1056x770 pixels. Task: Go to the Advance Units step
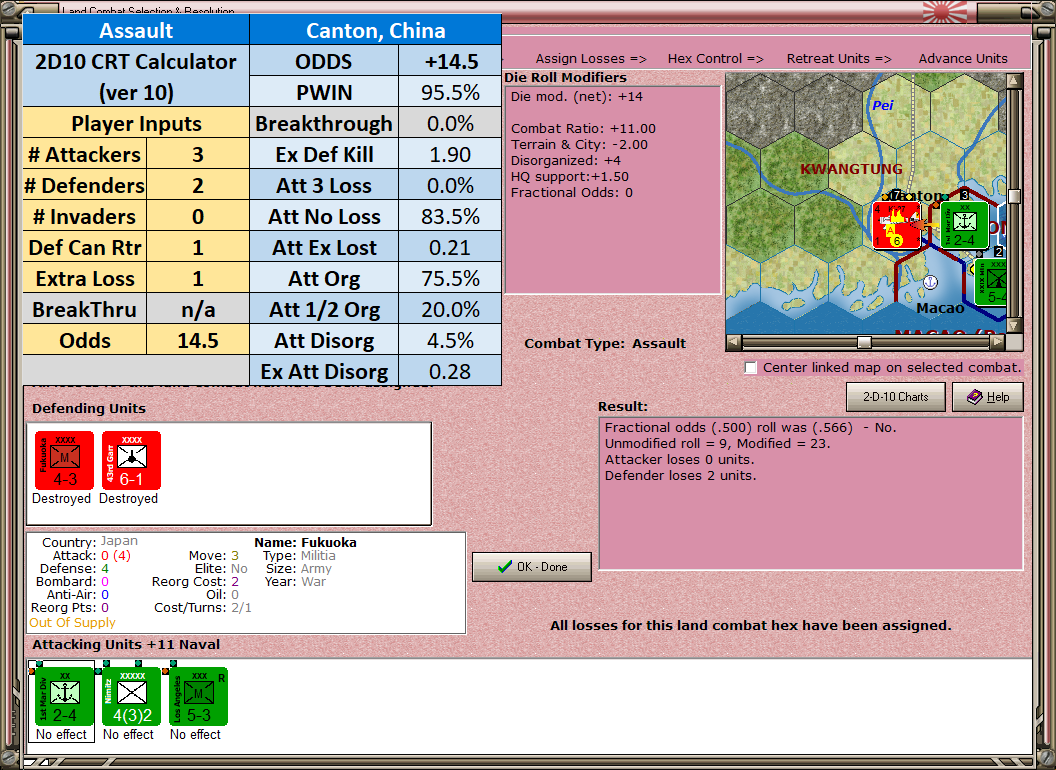[x=963, y=59]
